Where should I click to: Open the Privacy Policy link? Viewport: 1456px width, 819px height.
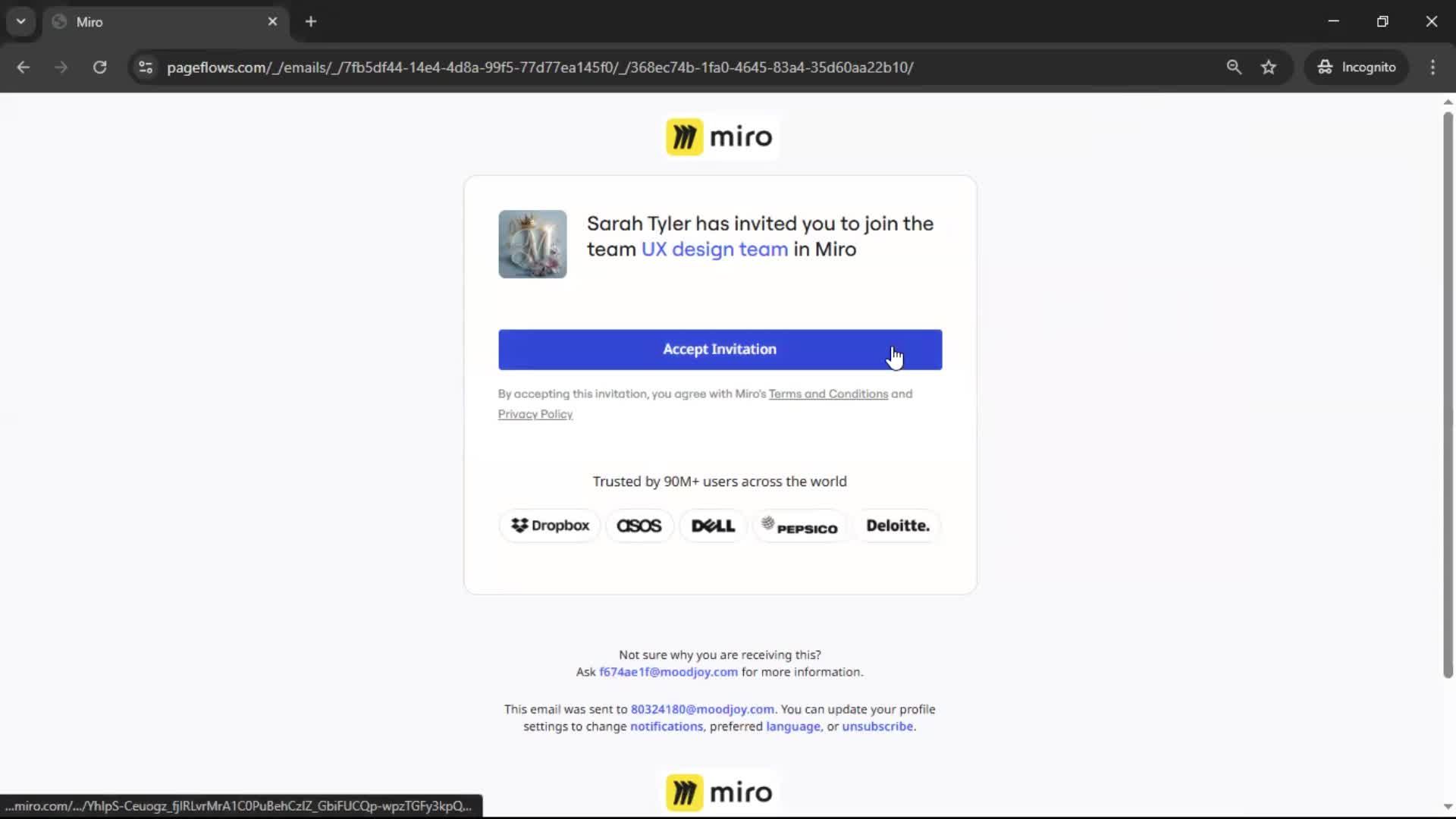535,414
